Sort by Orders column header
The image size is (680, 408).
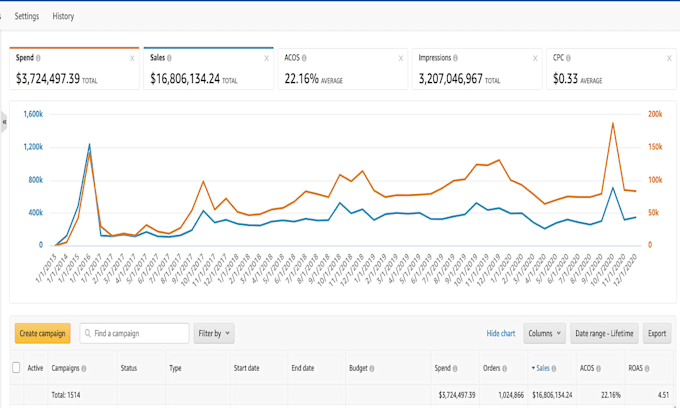(492, 368)
